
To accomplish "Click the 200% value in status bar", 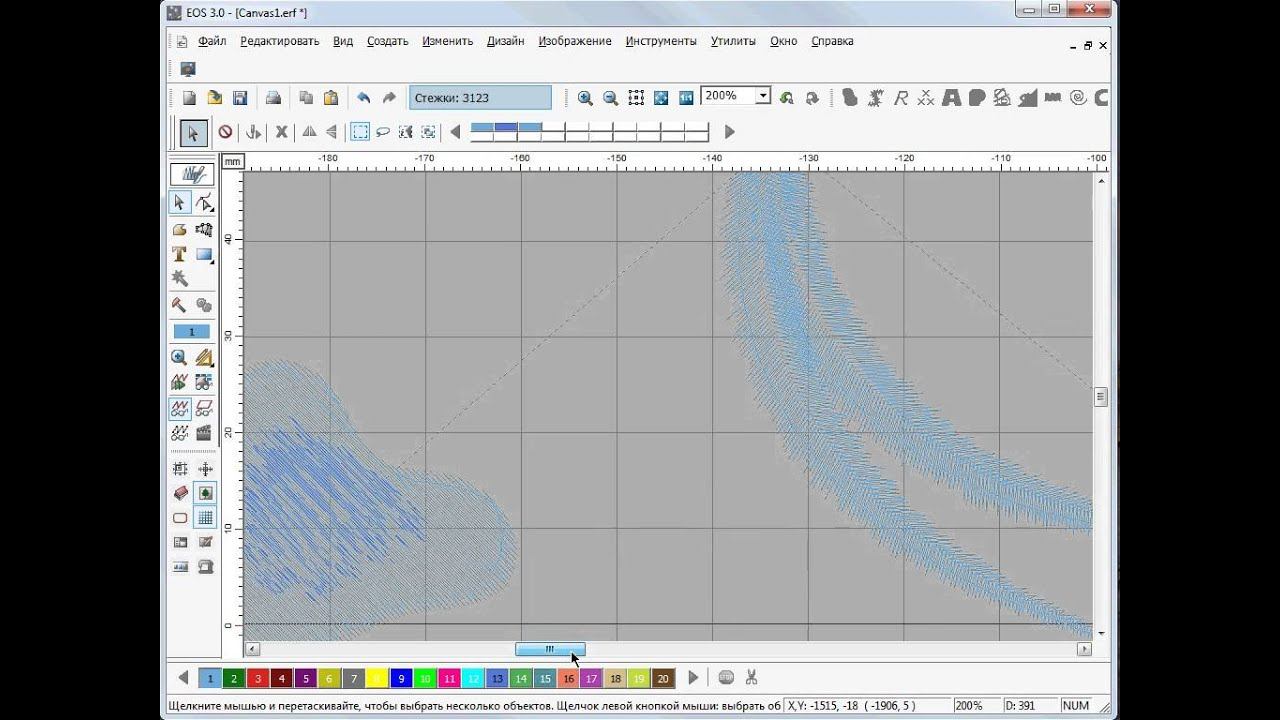I will 969,705.
